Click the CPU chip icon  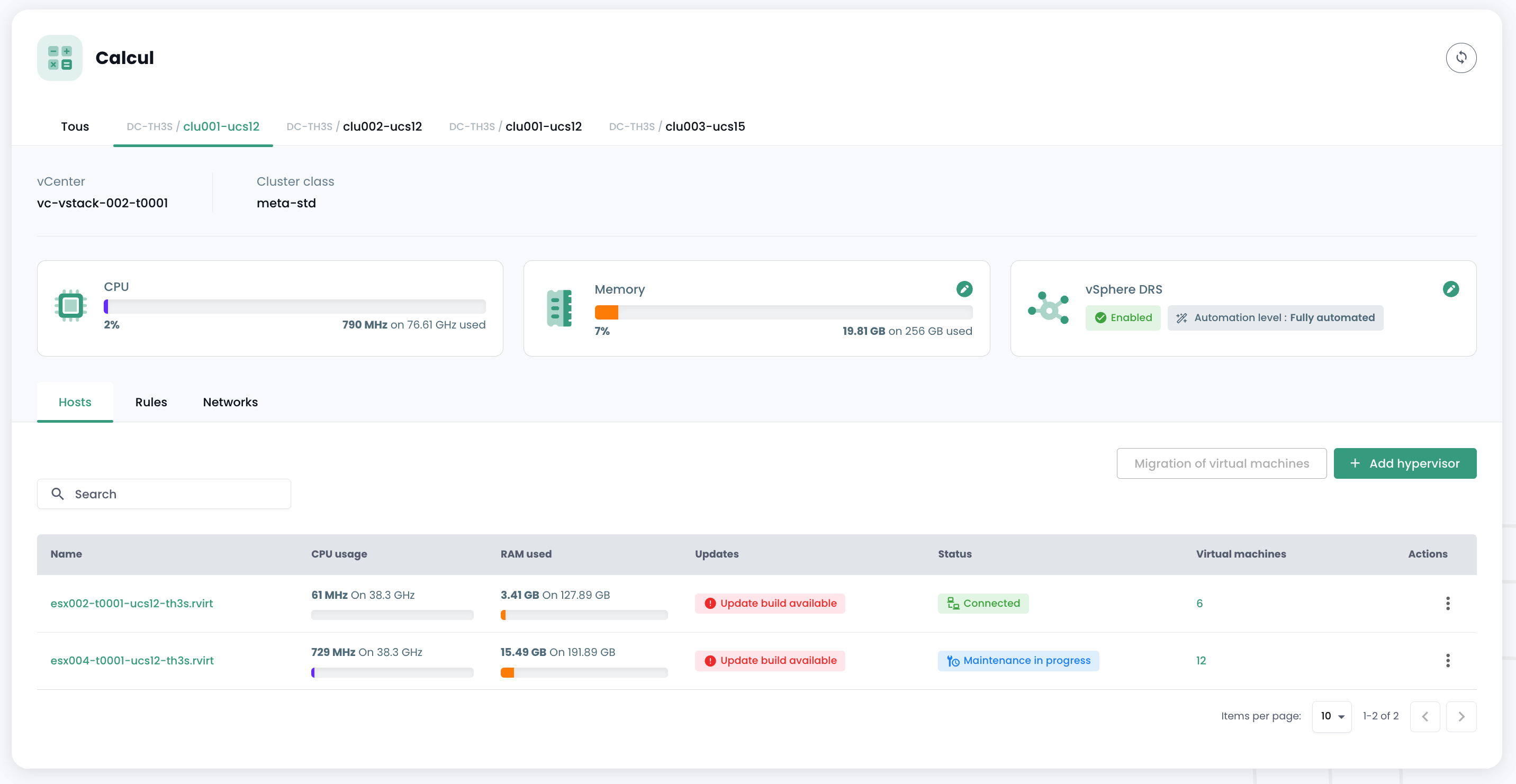tap(70, 305)
